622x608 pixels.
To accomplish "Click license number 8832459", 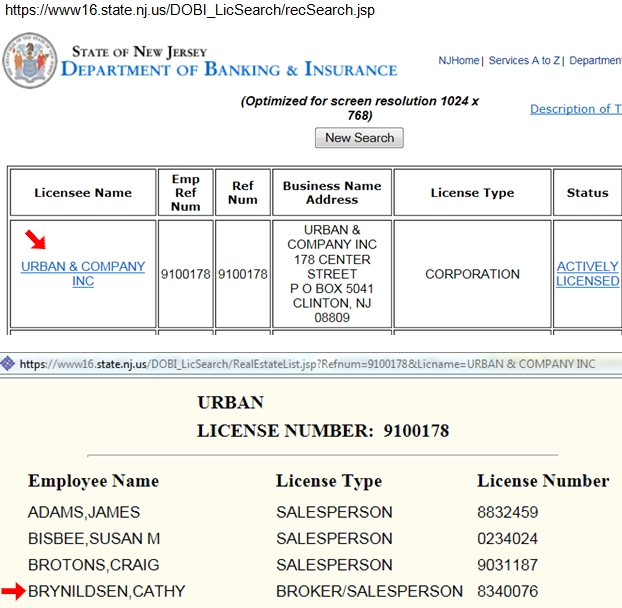I will [x=508, y=512].
